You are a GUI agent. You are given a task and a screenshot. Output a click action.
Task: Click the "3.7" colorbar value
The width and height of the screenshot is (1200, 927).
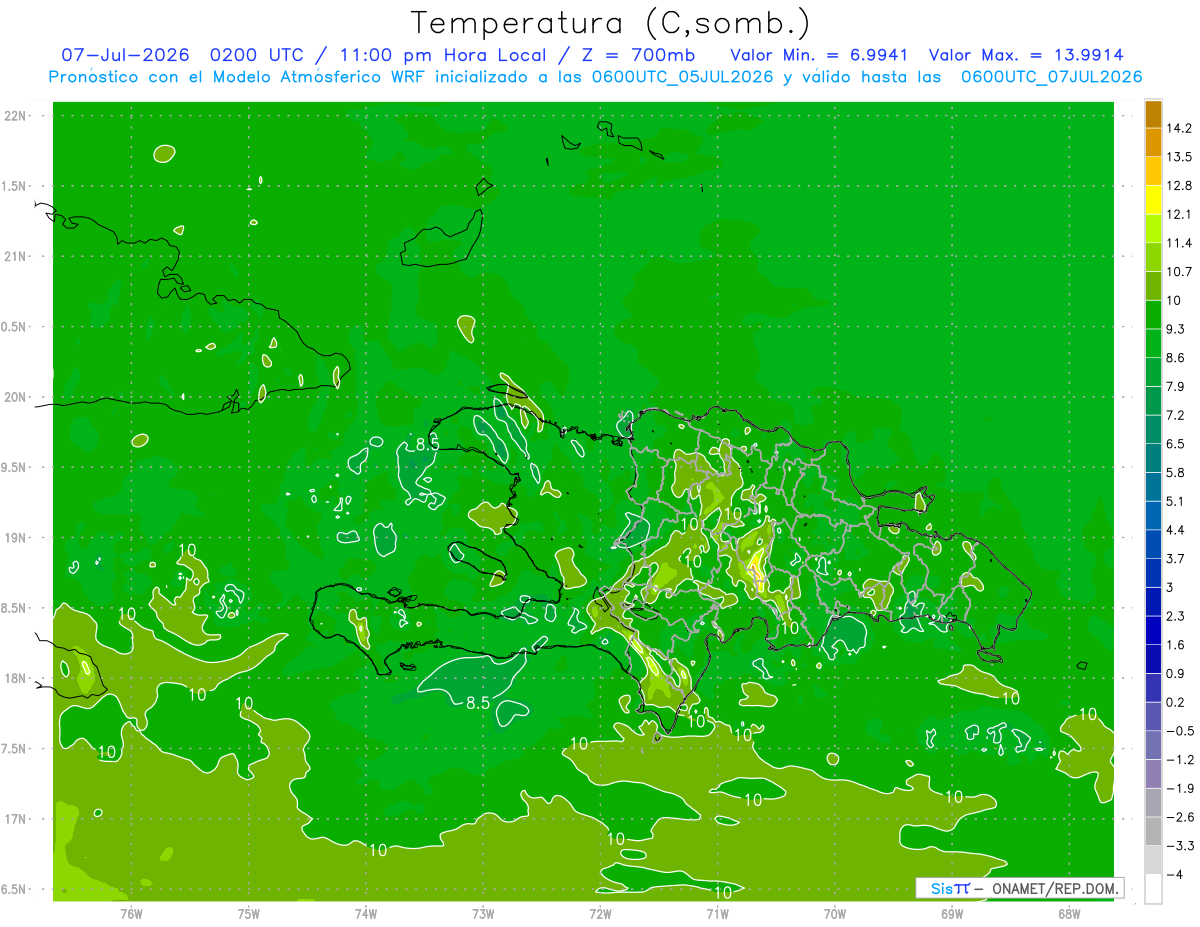tap(1176, 558)
